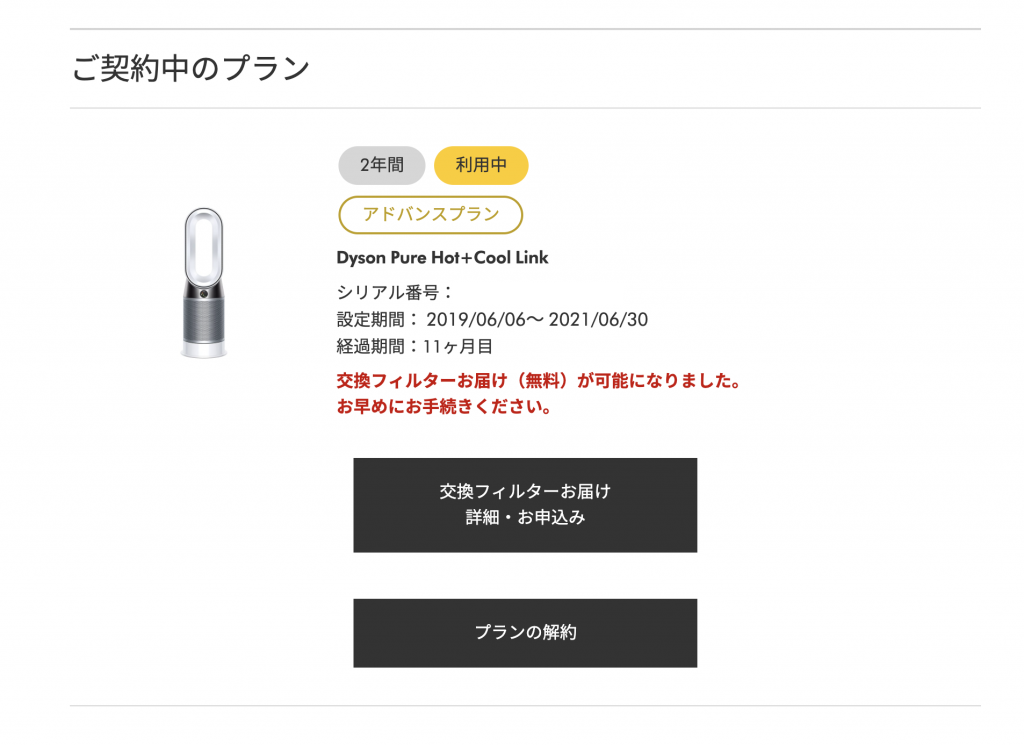Click the fan's white loop amplifier

[x=204, y=245]
